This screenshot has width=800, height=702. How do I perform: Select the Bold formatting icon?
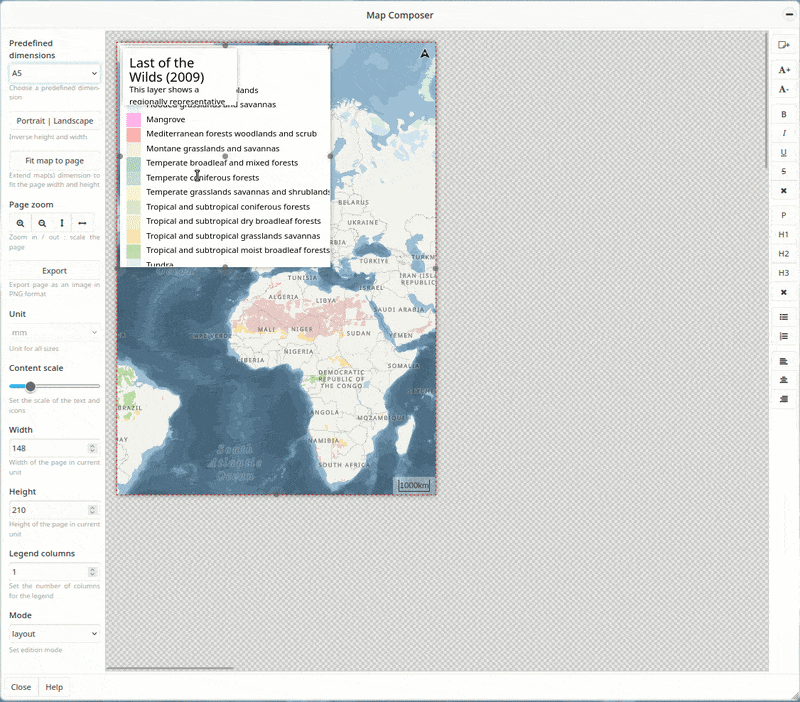point(786,114)
